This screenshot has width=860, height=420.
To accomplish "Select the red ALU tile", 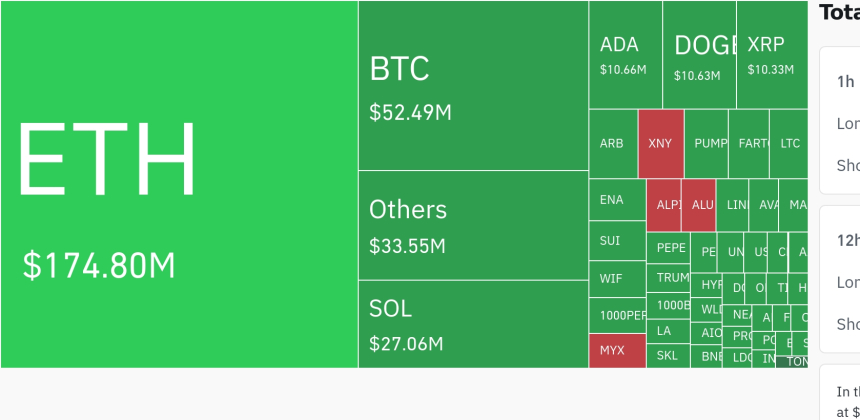I will pos(701,204).
